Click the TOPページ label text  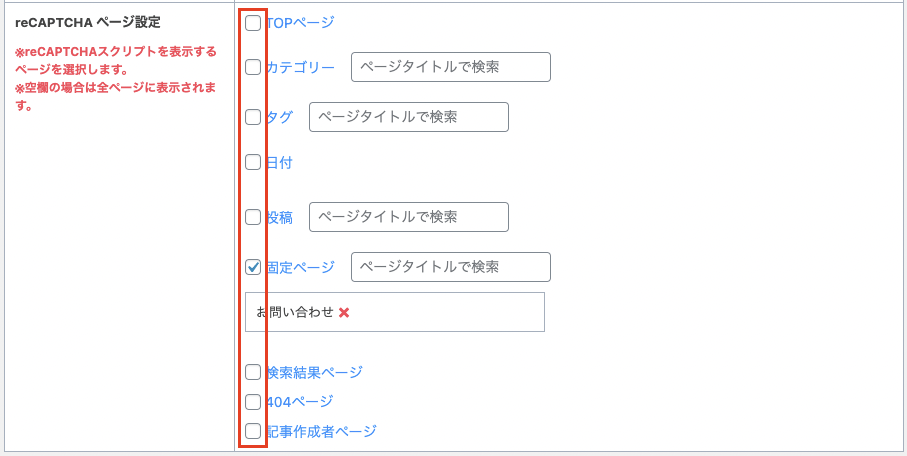[x=300, y=23]
